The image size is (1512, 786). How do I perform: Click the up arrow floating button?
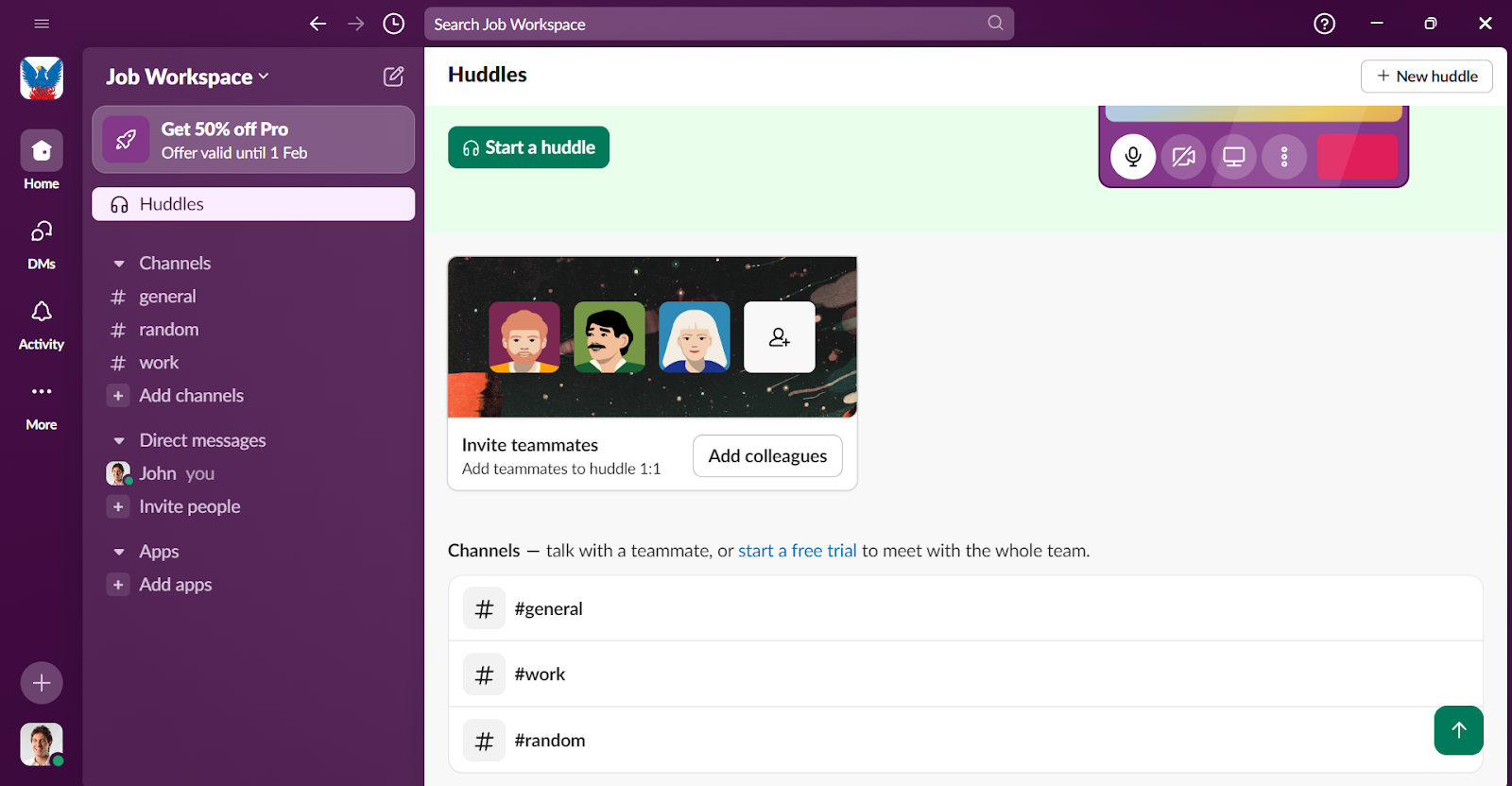pos(1459,730)
